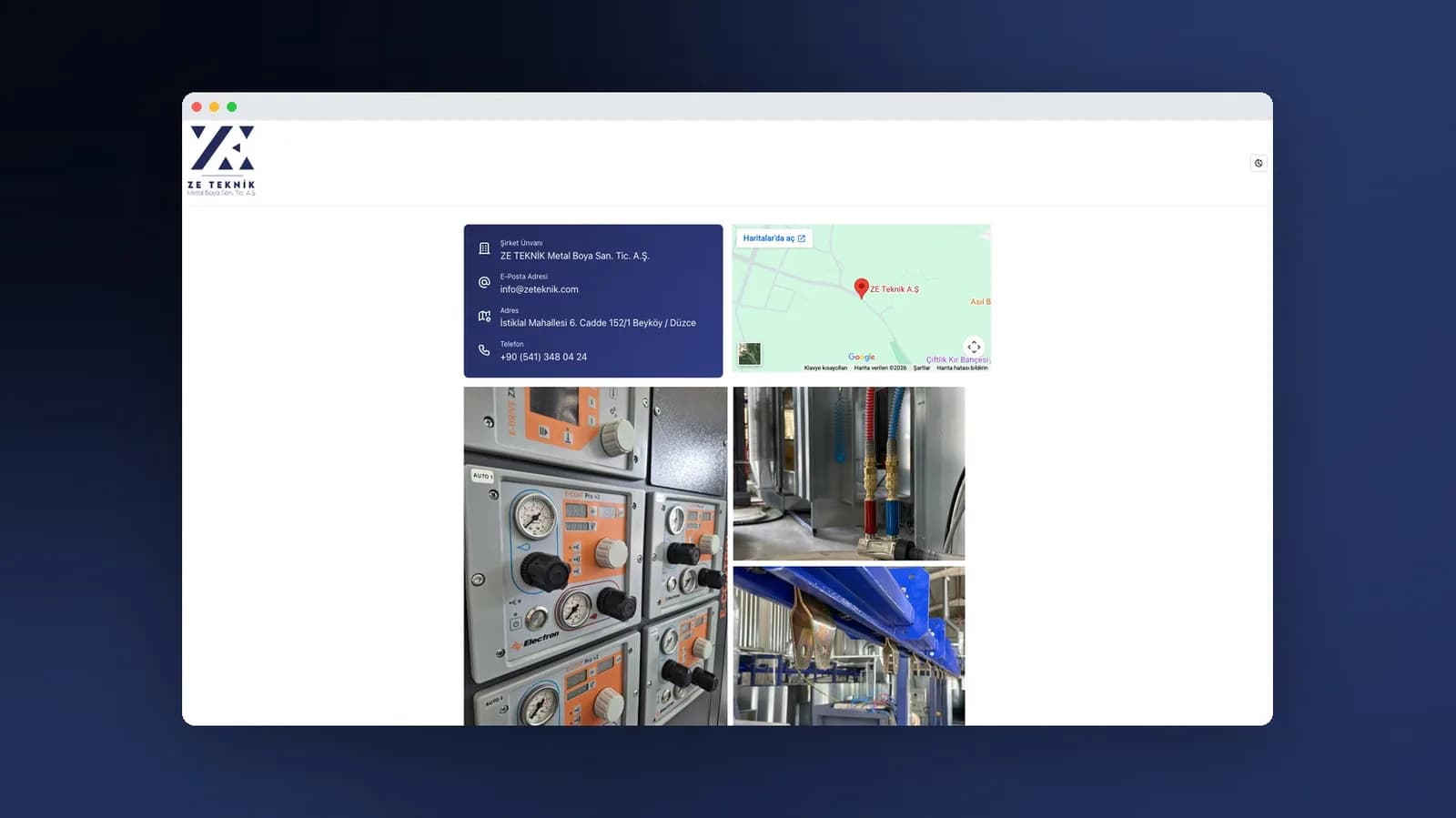This screenshot has height=818, width=1456.
Task: Click the building icon beside Şirket Ünvanı
Action: (484, 248)
